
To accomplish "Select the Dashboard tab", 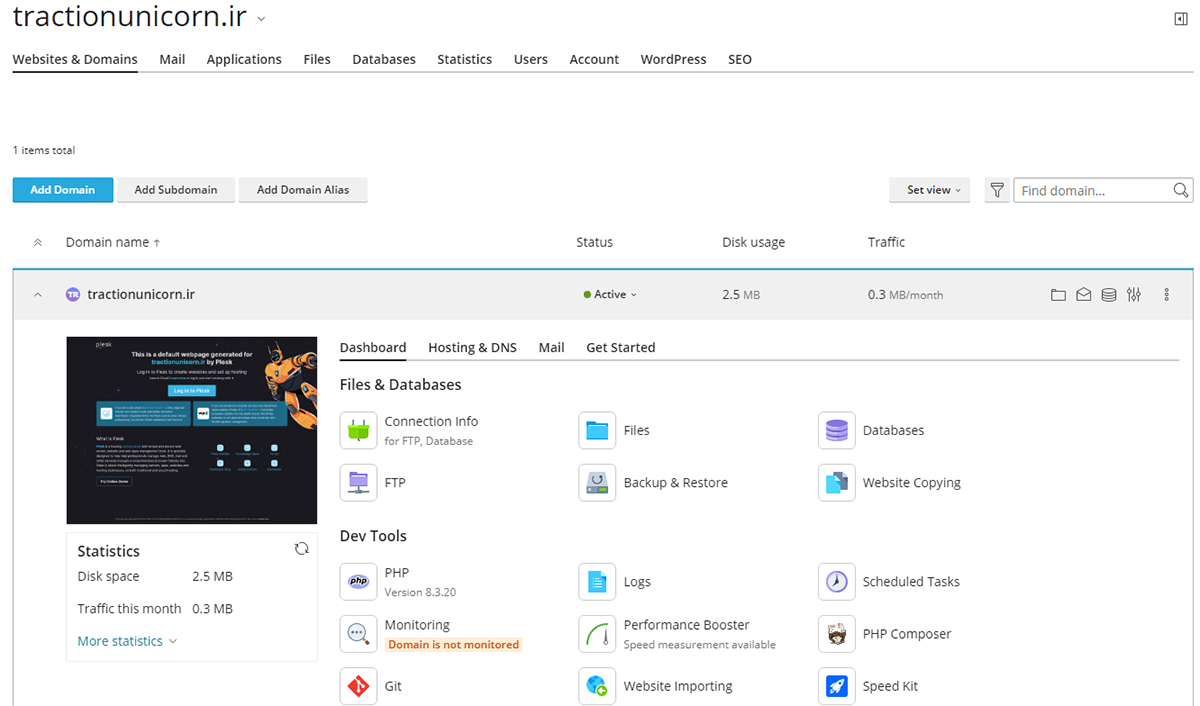I will [x=373, y=347].
